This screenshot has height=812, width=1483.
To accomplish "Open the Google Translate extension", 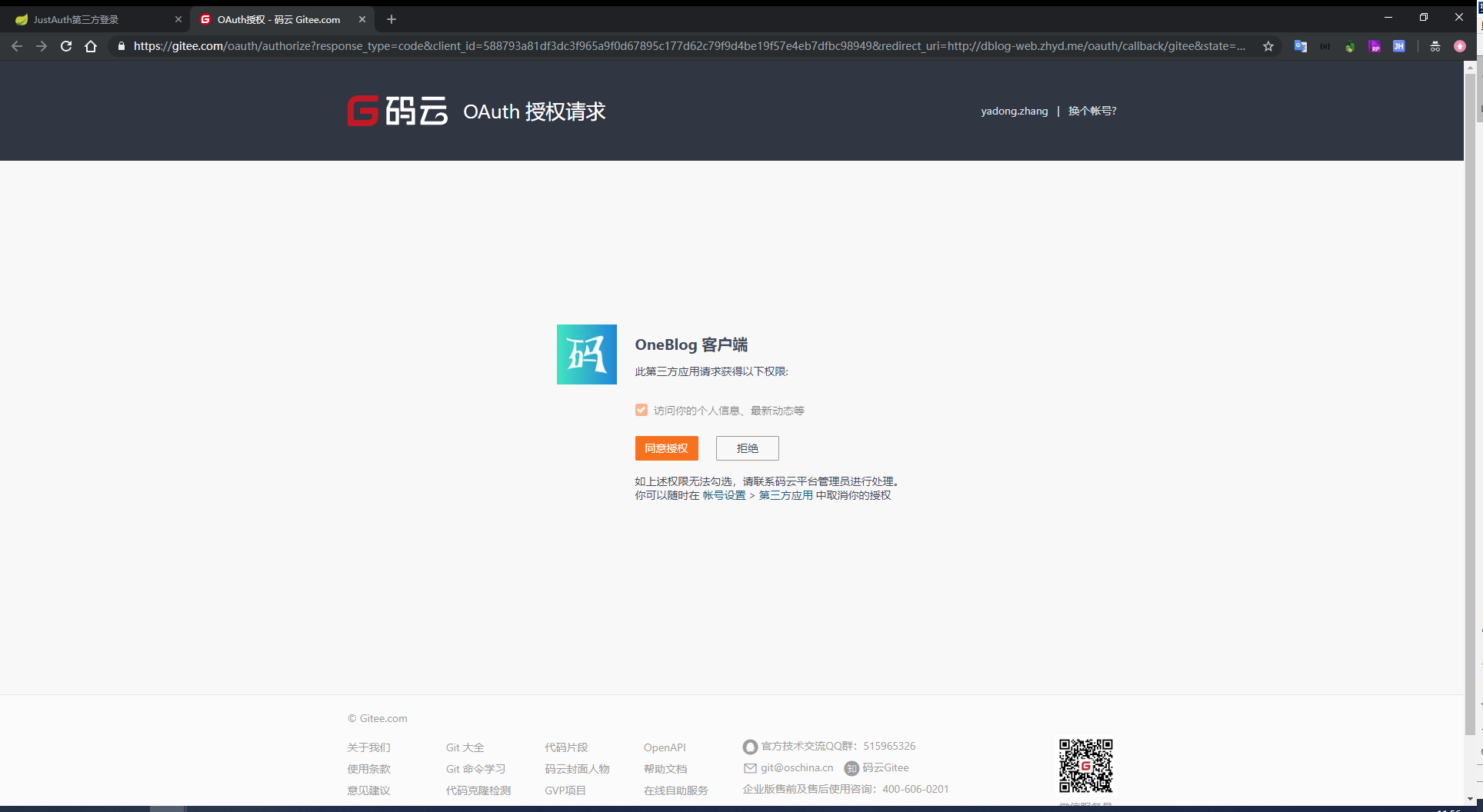I will 1301,46.
